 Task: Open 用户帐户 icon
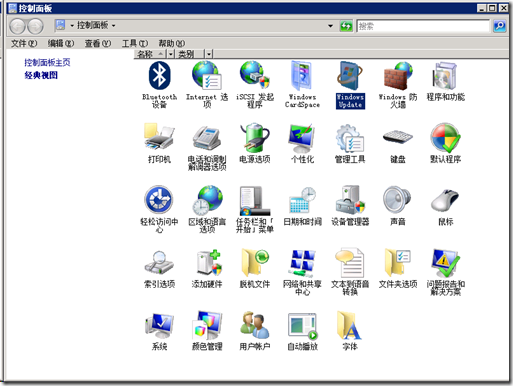255,331
